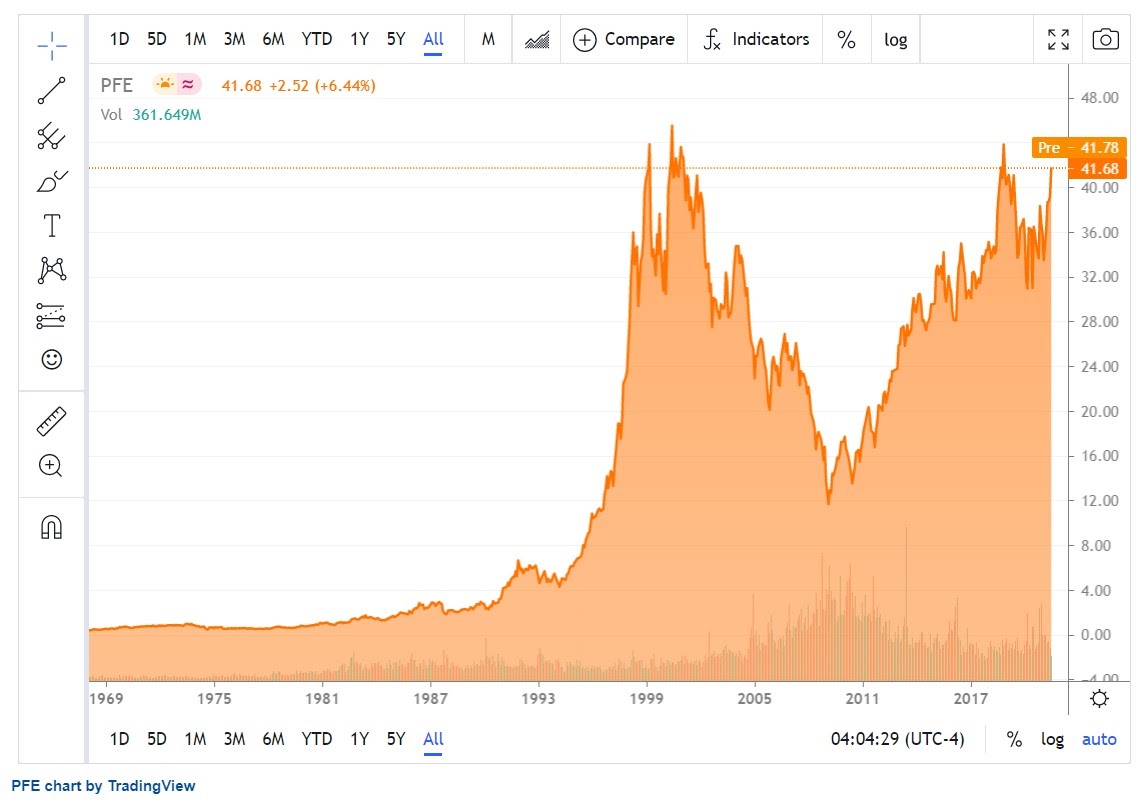This screenshot has height=802, width=1146.
Task: Click the PFE symbol label
Action: tap(117, 86)
